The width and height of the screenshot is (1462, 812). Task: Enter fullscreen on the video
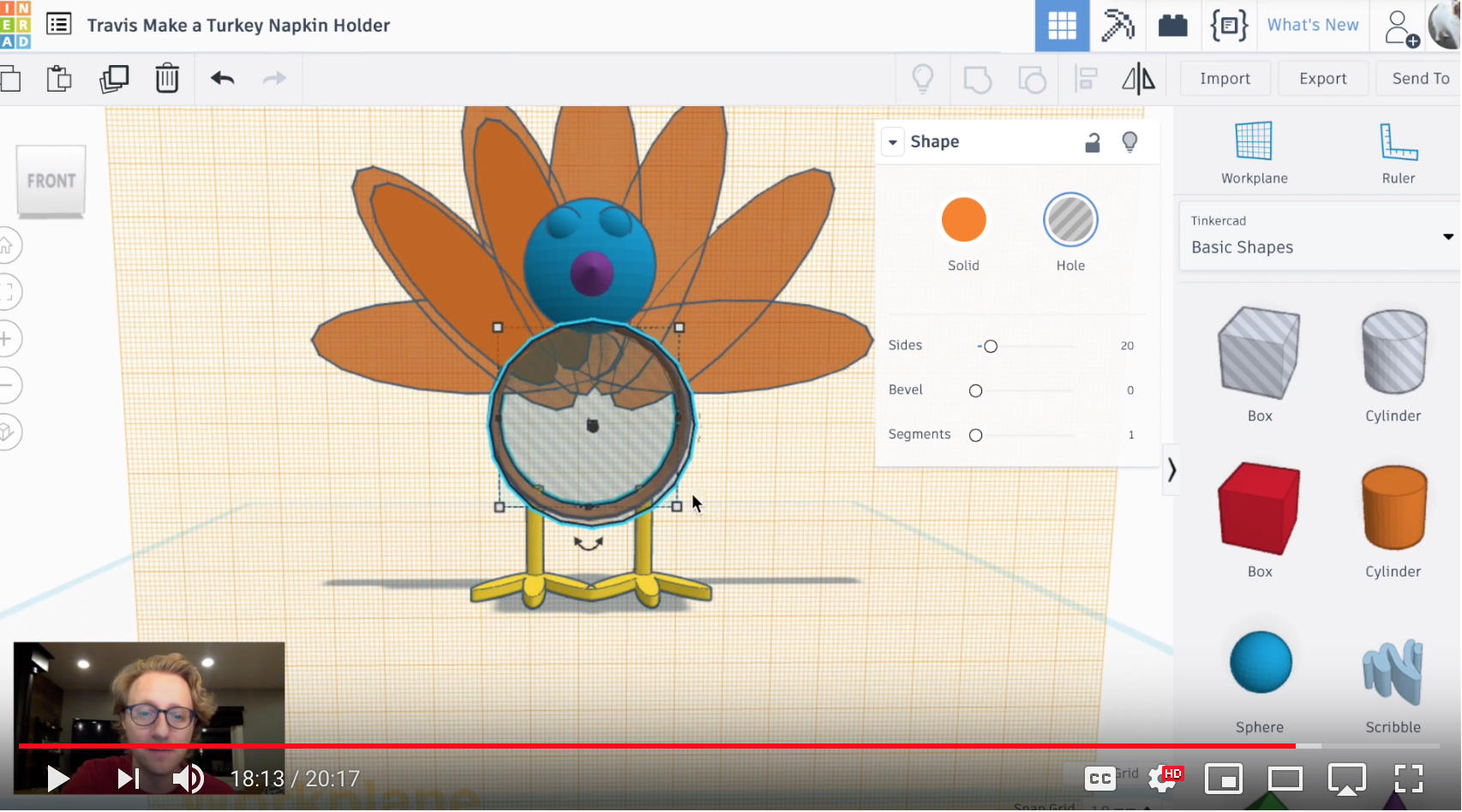[x=1408, y=779]
